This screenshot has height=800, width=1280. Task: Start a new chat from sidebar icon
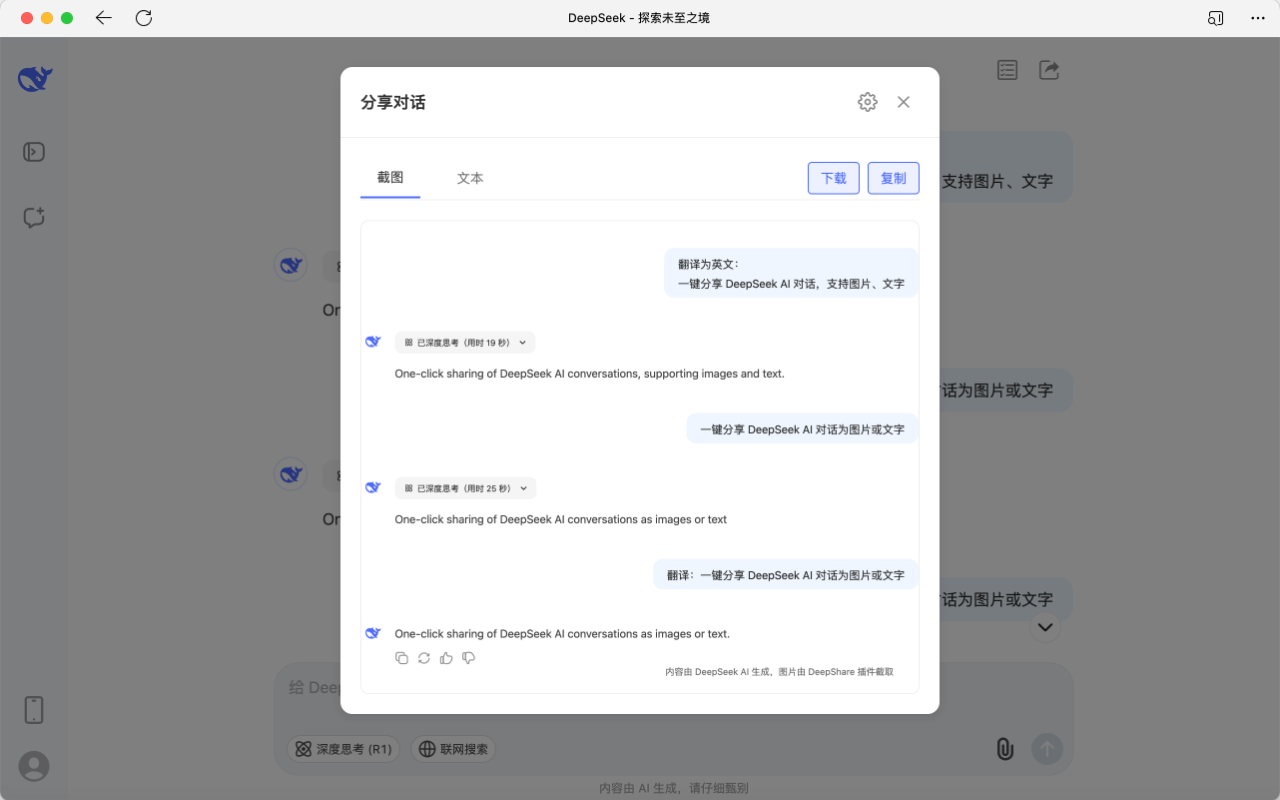point(34,218)
